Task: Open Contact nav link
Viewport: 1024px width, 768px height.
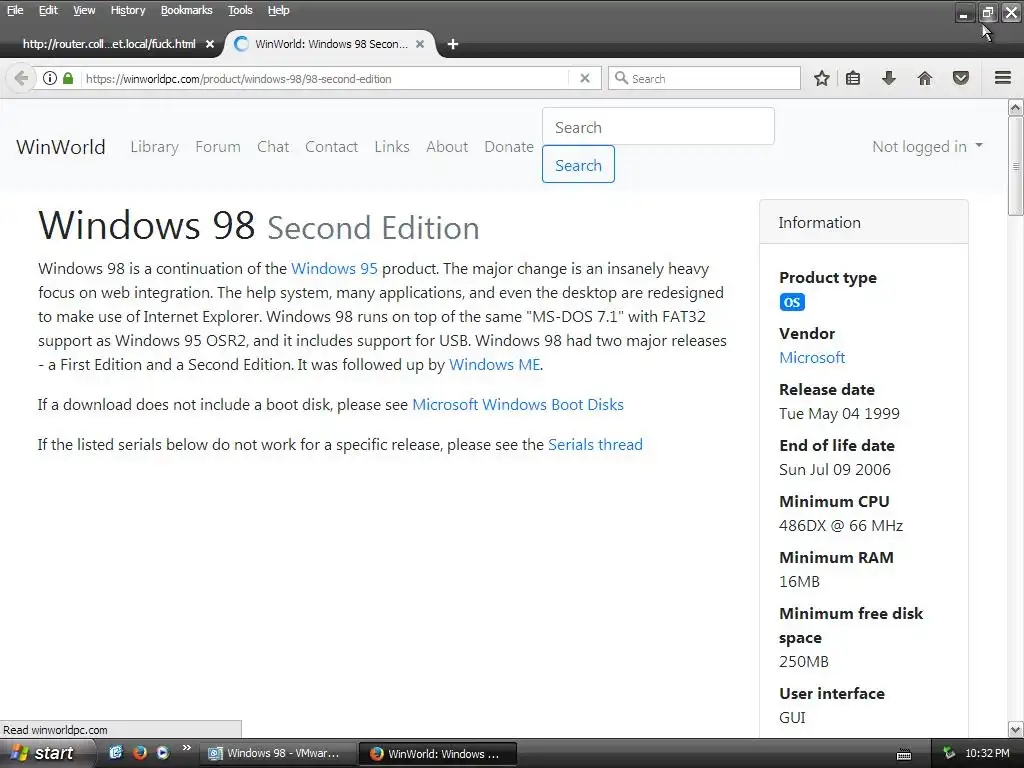Action: (332, 147)
